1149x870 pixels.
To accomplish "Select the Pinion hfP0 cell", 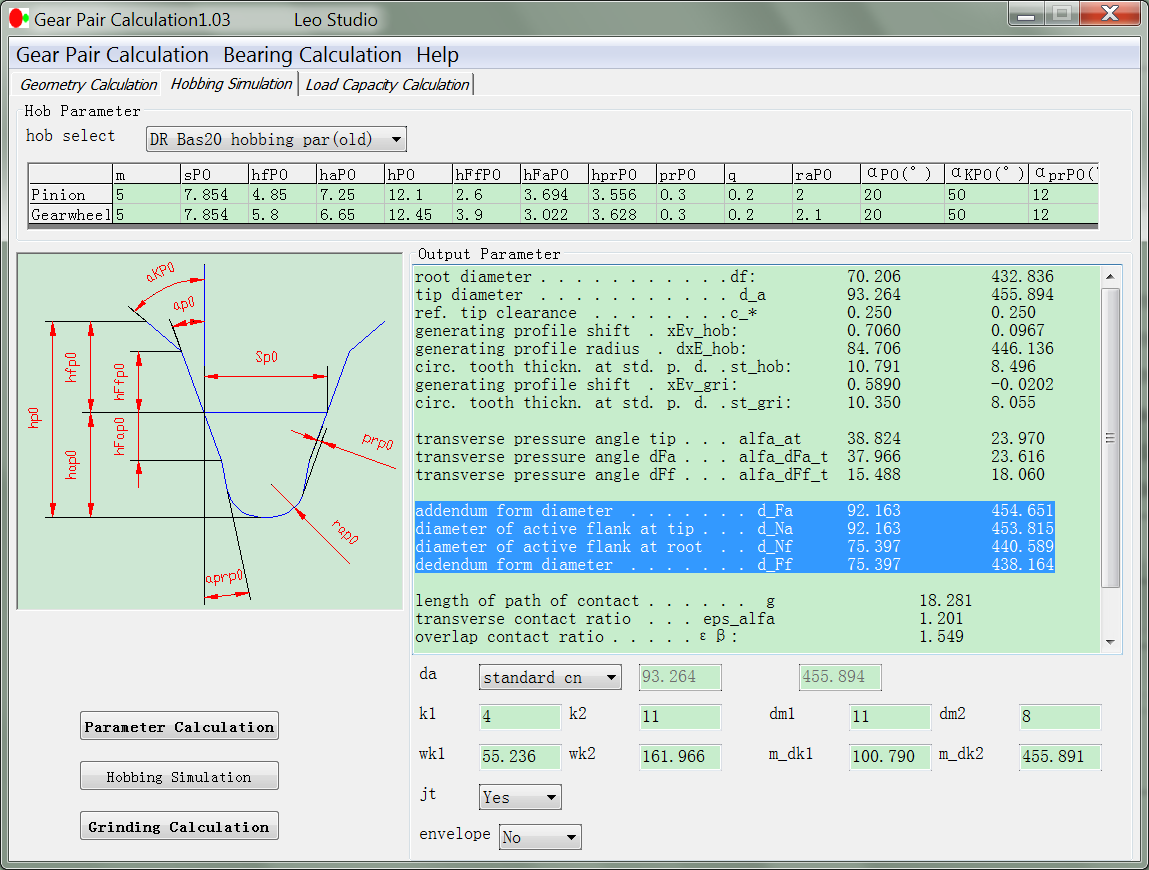I will pyautogui.click(x=282, y=194).
